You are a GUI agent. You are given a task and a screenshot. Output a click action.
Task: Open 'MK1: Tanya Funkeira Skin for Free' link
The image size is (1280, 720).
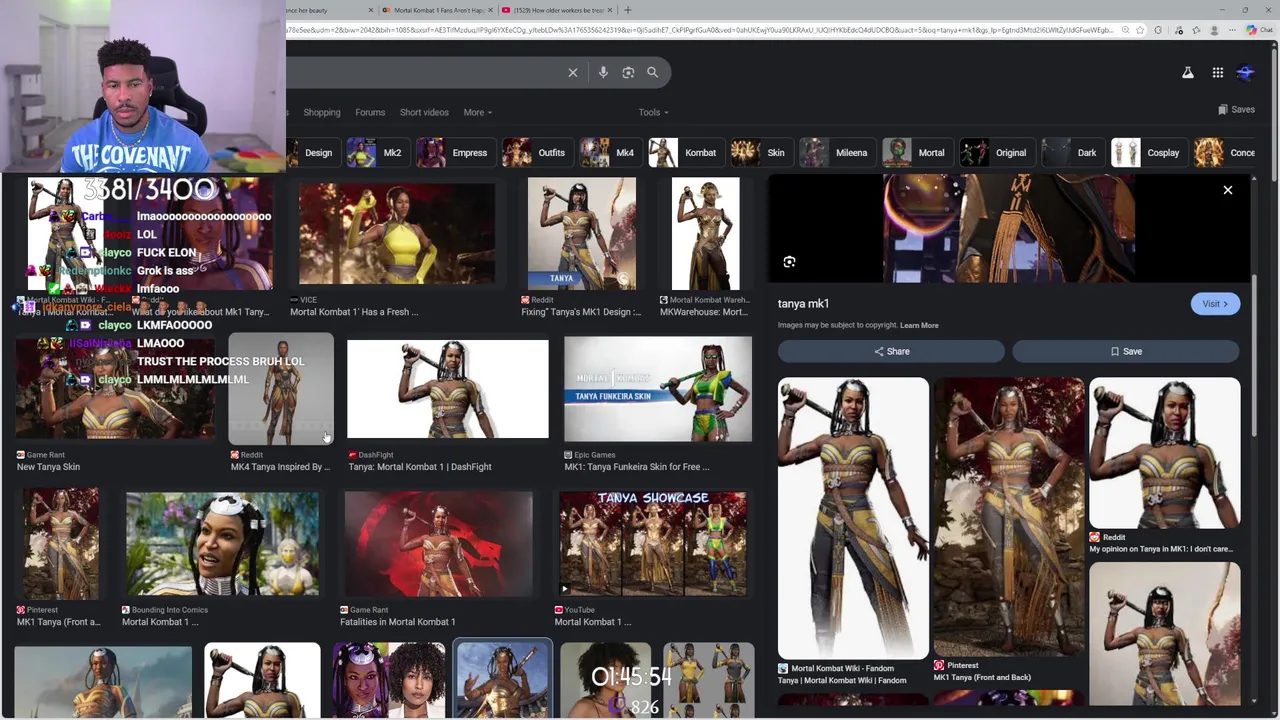(637, 467)
